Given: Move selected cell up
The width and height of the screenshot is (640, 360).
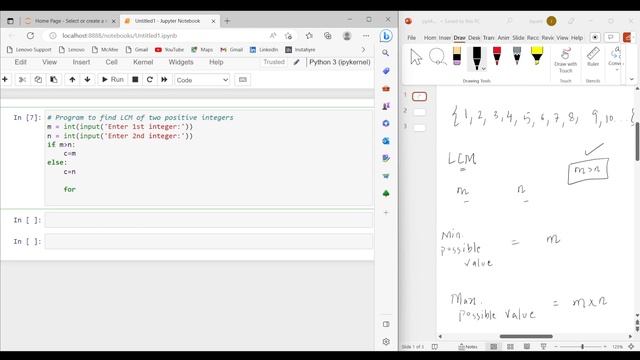Looking at the screenshot, I should [72, 80].
